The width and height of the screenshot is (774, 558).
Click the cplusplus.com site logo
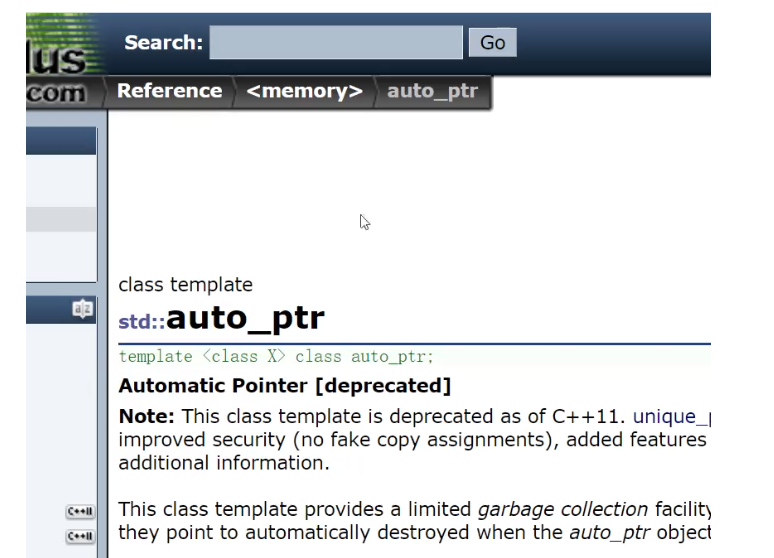pos(64,61)
